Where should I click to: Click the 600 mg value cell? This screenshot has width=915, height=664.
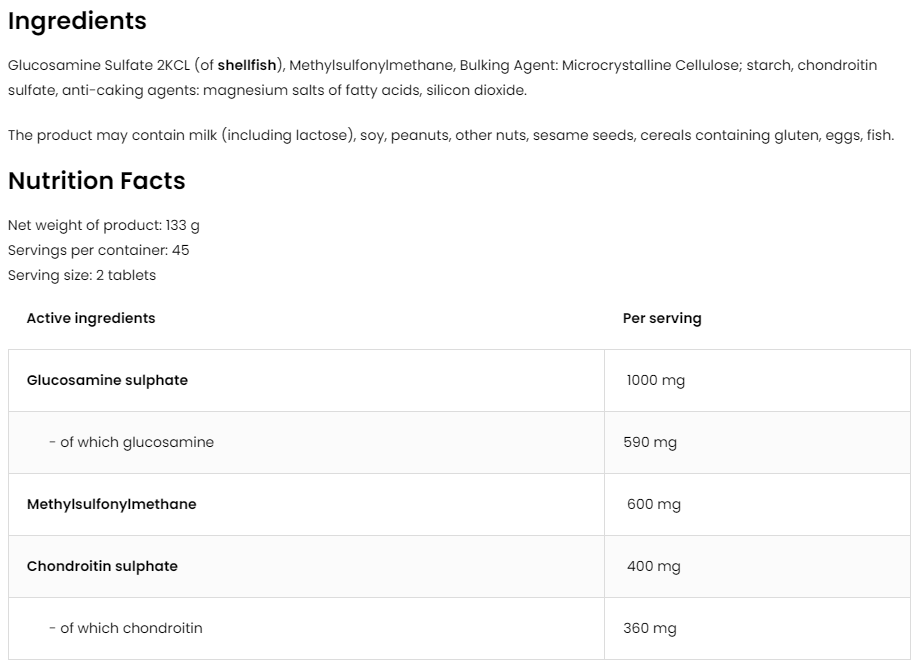point(654,504)
